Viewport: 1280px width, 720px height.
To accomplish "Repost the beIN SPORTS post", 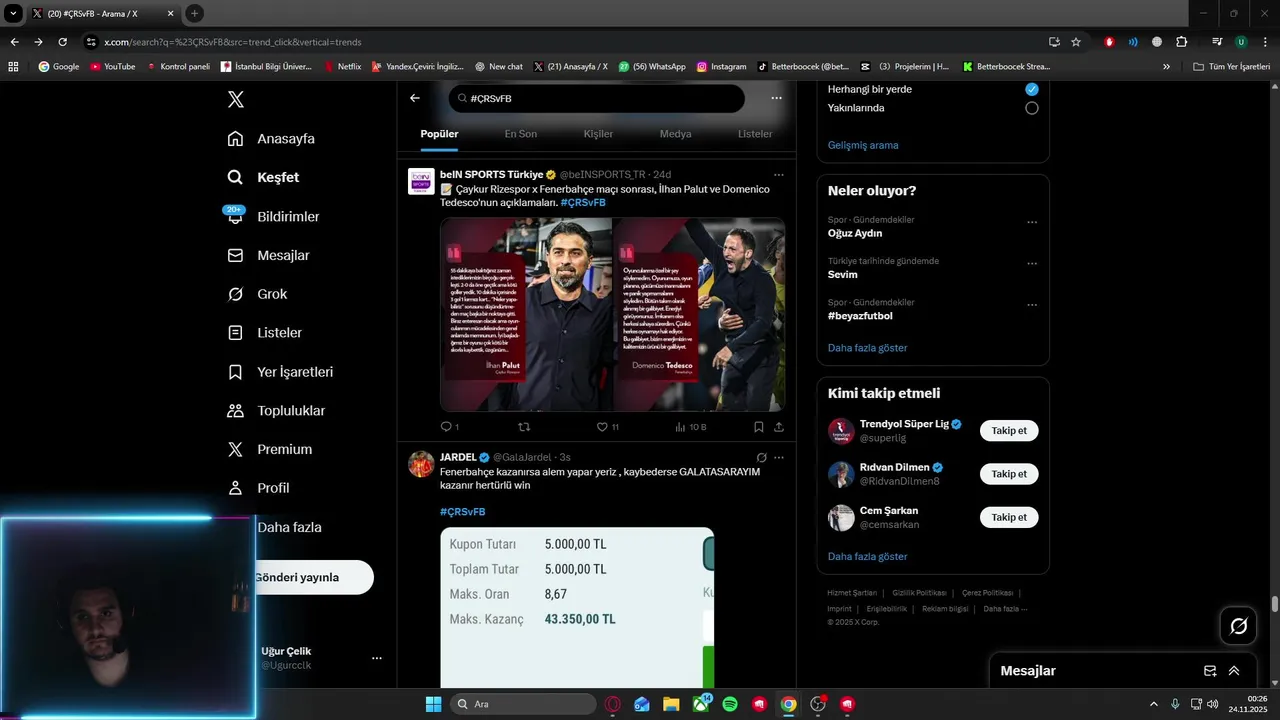I will 524,427.
